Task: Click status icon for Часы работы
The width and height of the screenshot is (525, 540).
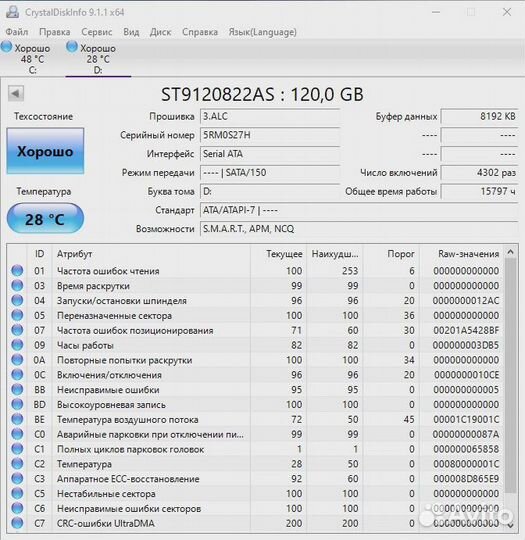Action: pos(17,345)
